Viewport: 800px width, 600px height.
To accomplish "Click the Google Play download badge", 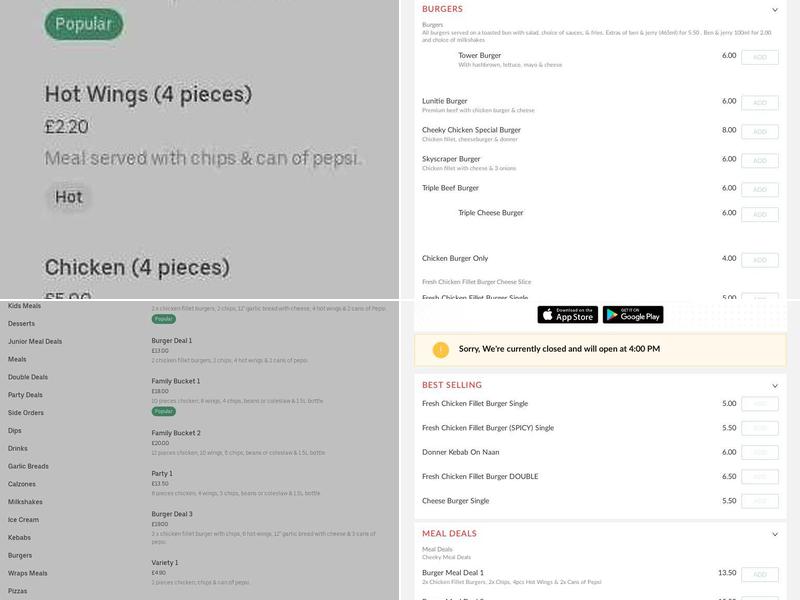I will (x=633, y=315).
